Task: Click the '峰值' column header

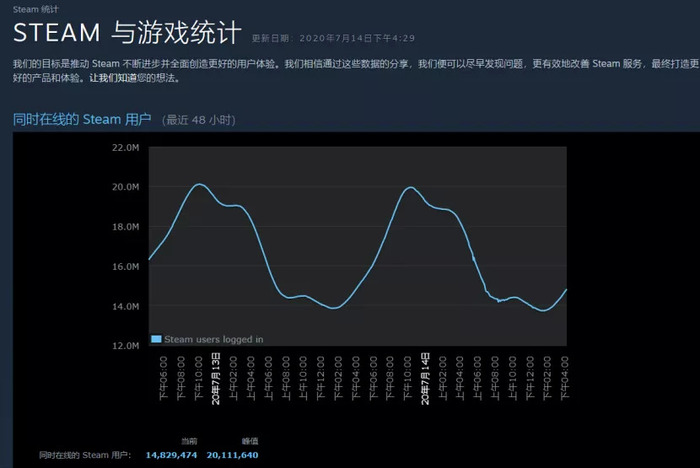Action: click(x=250, y=441)
